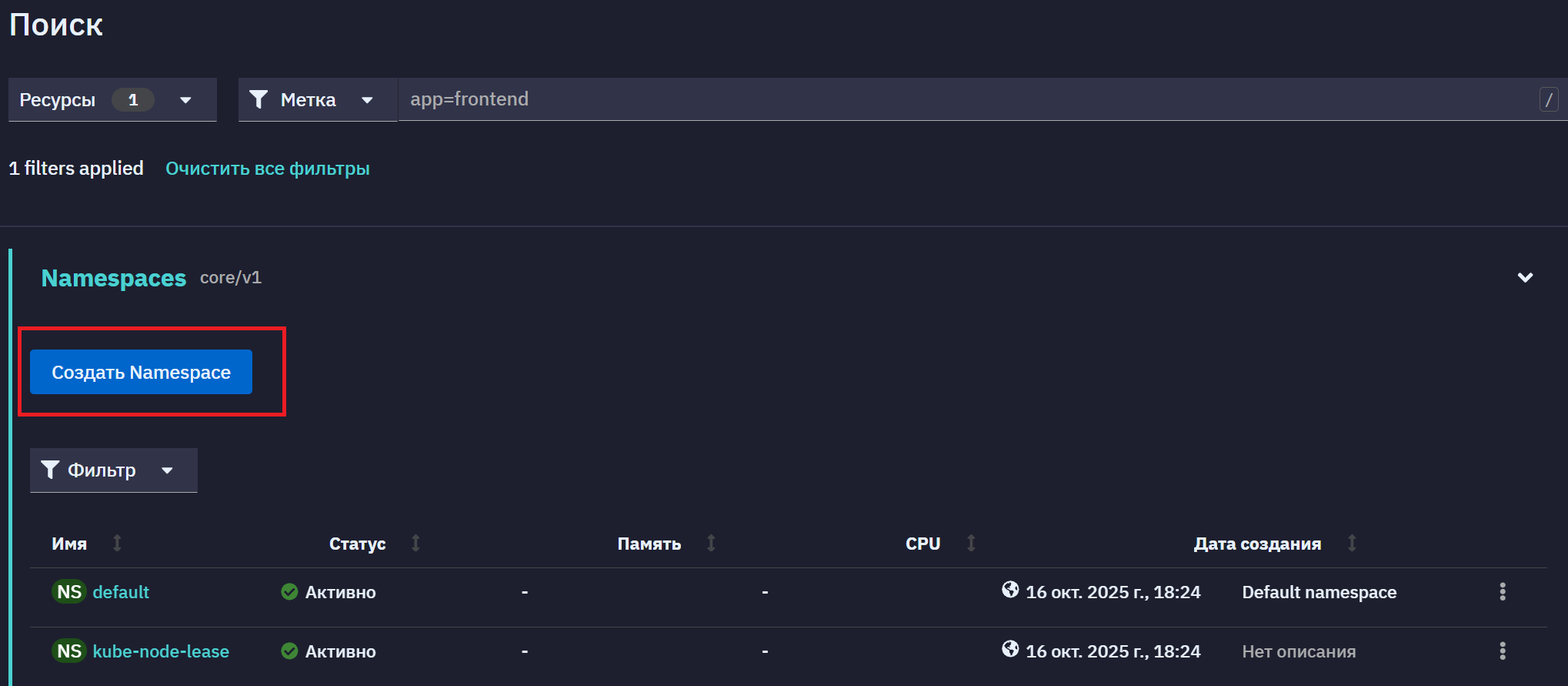Click green status check in kube-node-lease row
Viewport: 1568px width, 686px height.
(x=289, y=651)
